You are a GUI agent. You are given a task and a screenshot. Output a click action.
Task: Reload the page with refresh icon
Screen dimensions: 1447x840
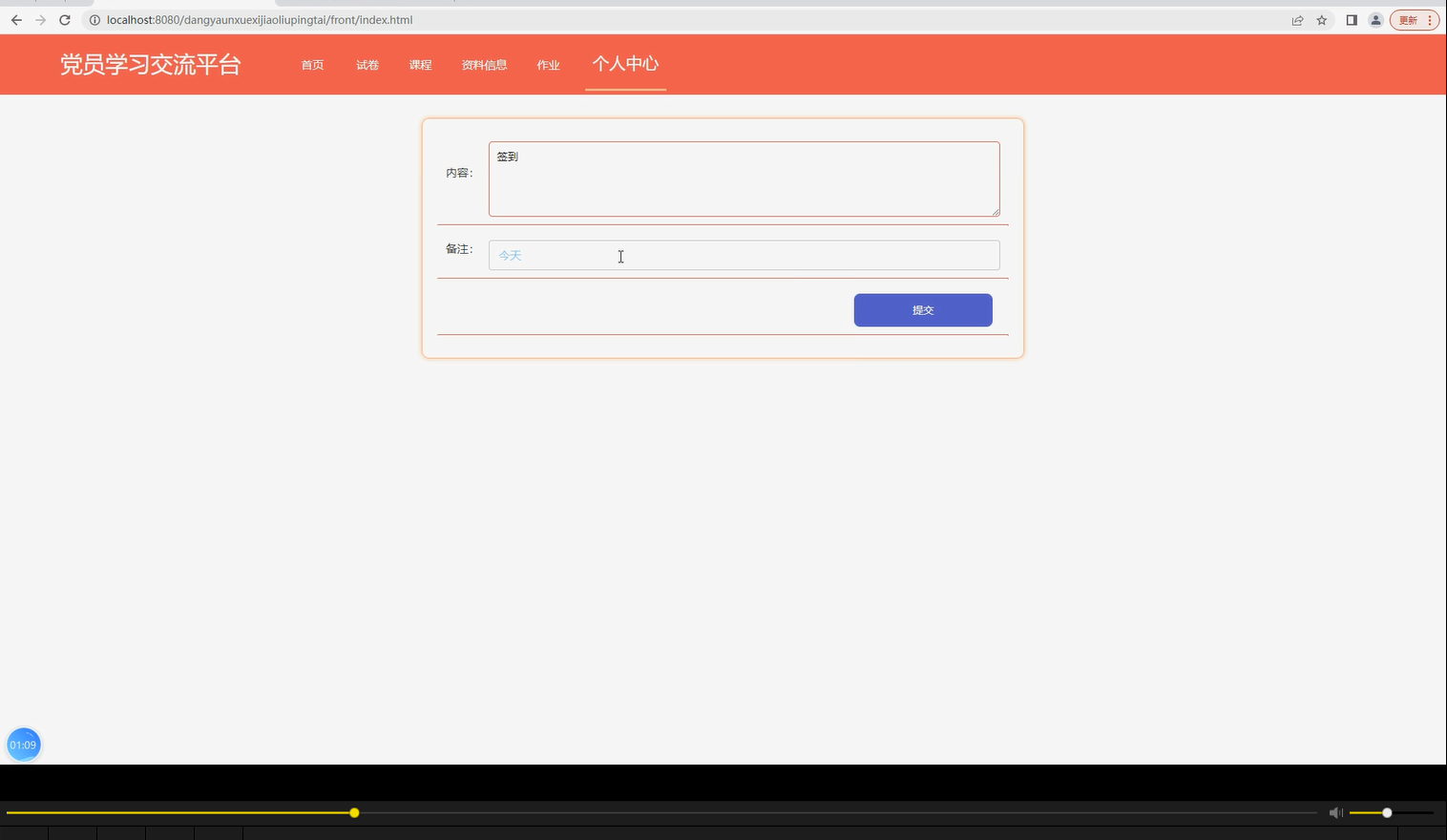click(65, 20)
